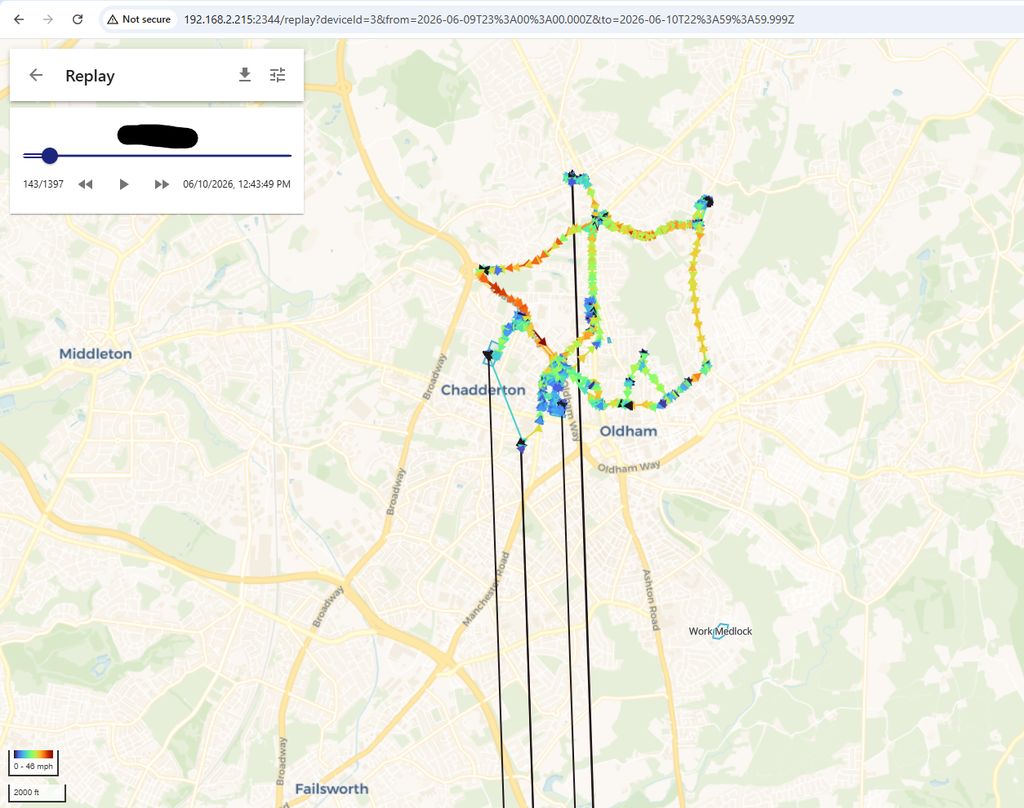The width and height of the screenshot is (1024, 808).
Task: Open the replay filter settings icon
Action: [278, 75]
